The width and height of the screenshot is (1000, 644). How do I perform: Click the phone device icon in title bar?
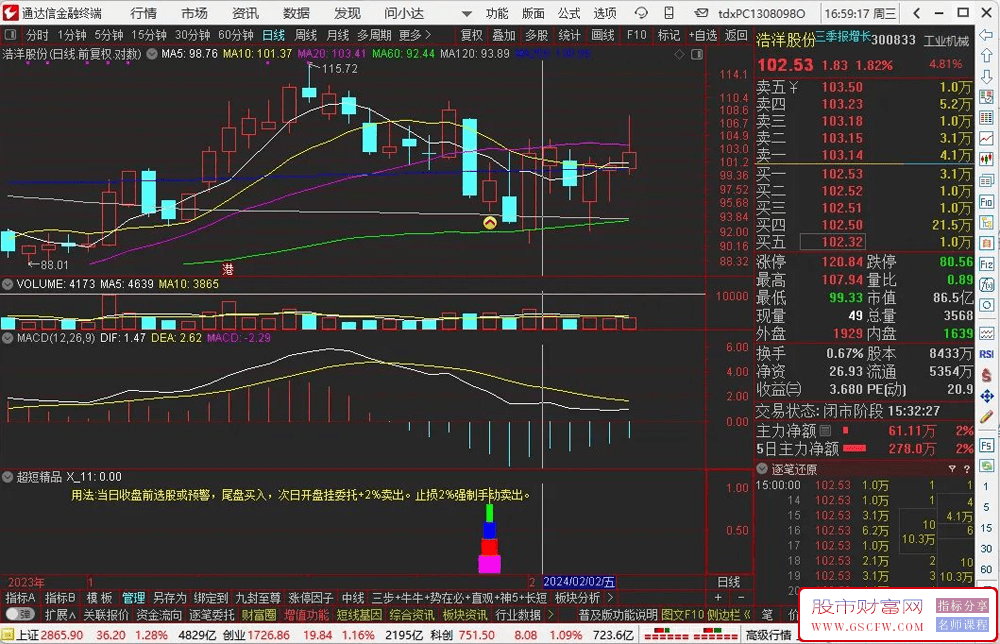[x=668, y=13]
